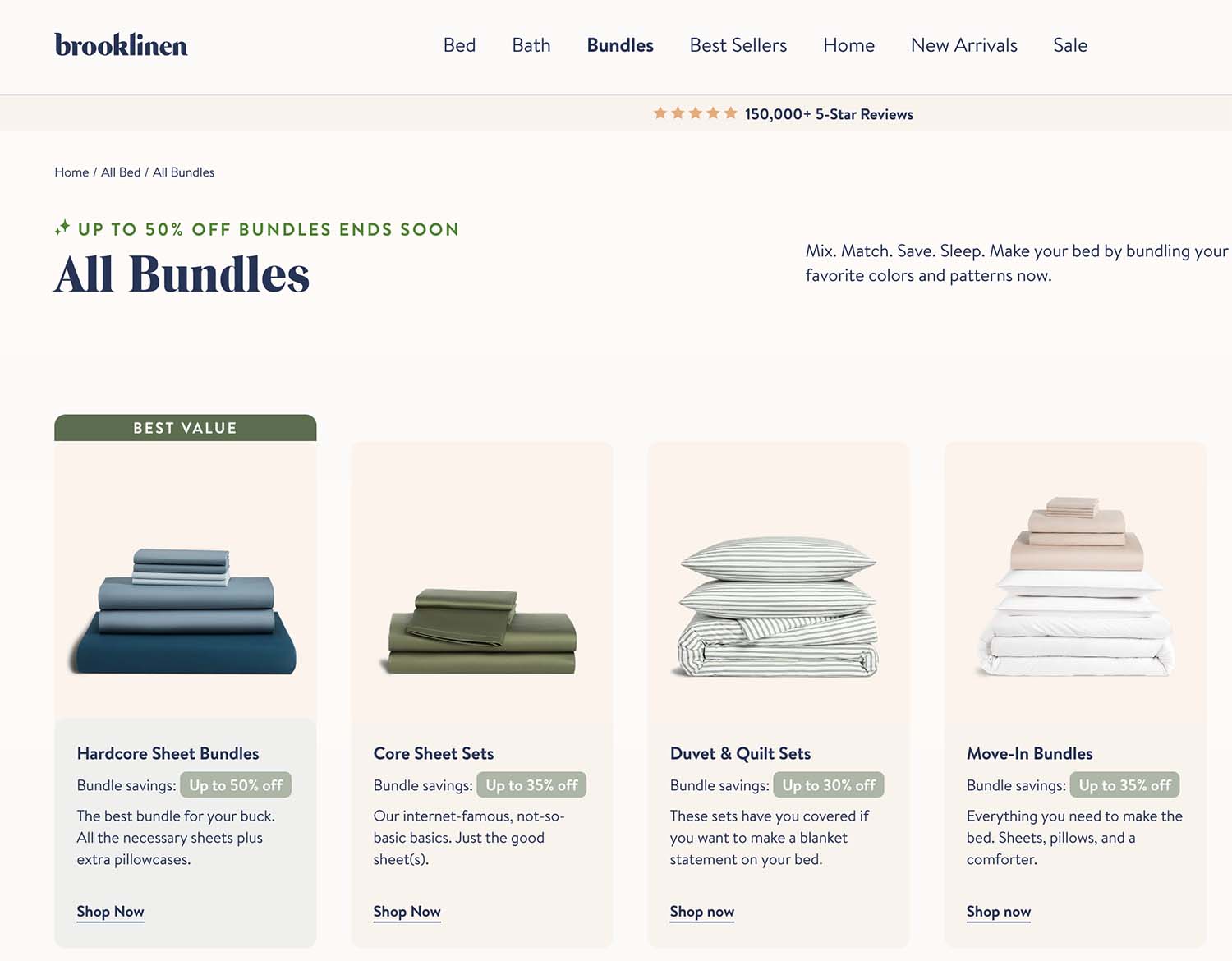Viewport: 1232px width, 961px height.
Task: Go to Best Sellers
Action: [738, 45]
